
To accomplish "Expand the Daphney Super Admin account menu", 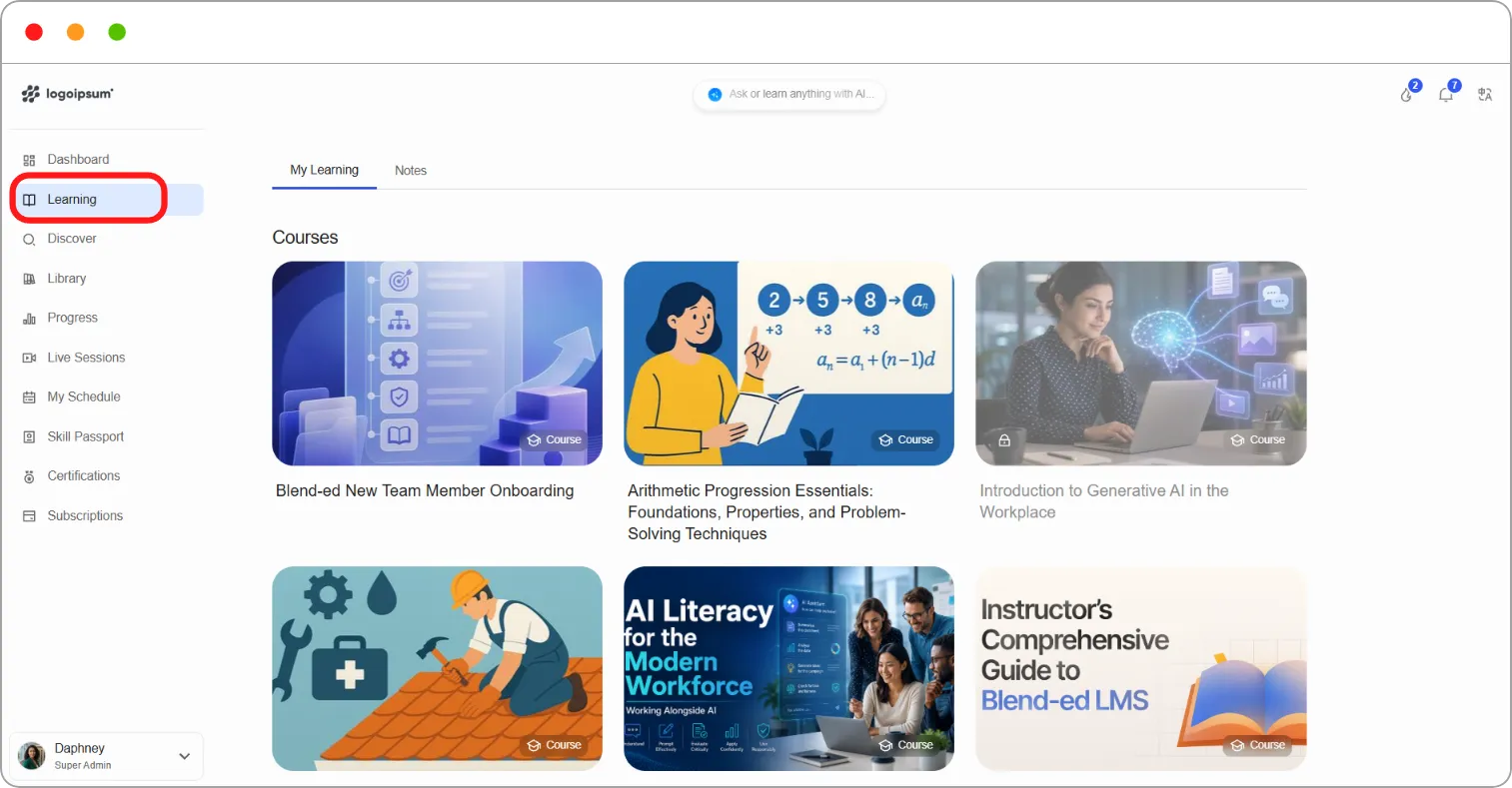I will coord(106,756).
